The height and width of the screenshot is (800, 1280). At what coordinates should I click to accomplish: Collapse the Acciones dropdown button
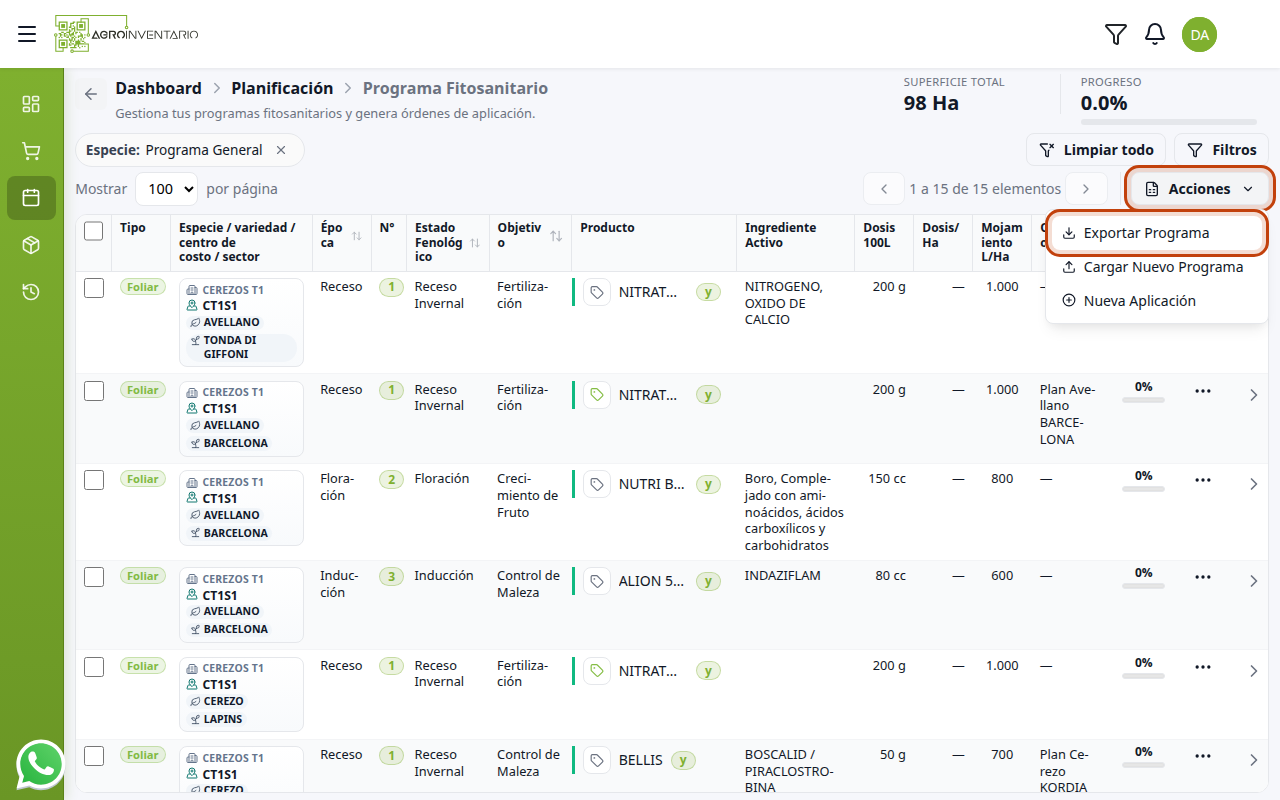coord(1199,189)
